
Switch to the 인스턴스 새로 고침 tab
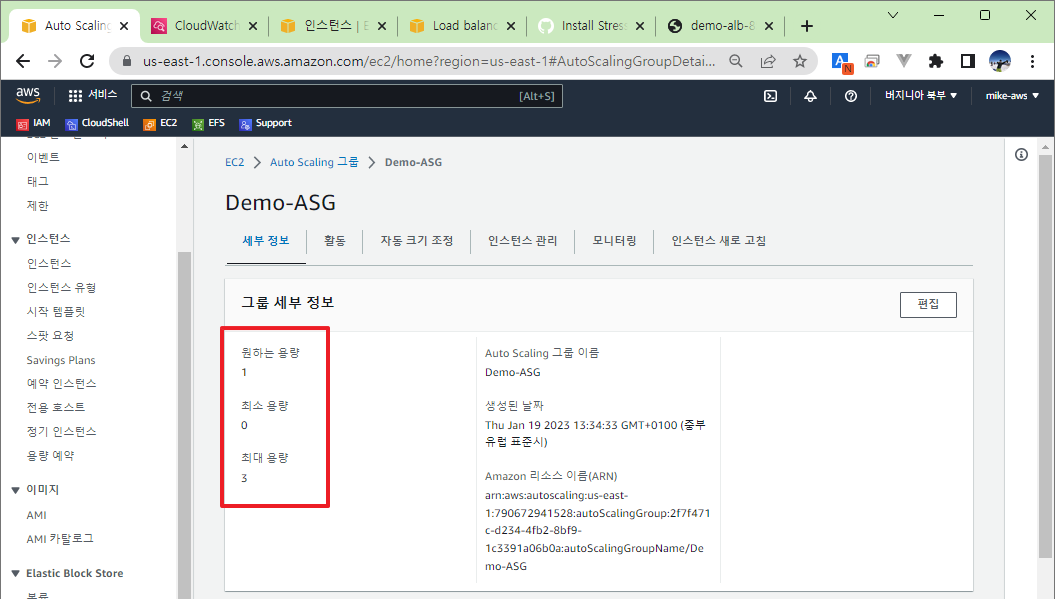click(719, 241)
